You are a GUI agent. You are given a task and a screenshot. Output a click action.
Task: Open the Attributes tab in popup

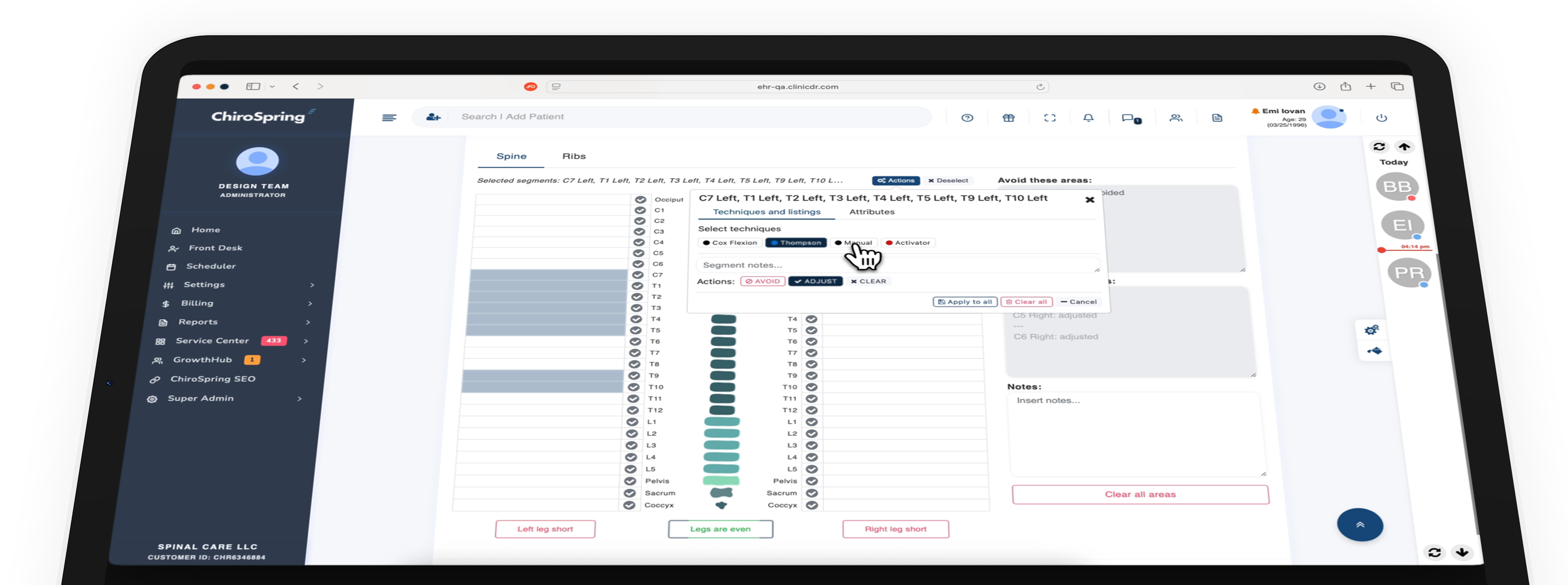tap(871, 212)
